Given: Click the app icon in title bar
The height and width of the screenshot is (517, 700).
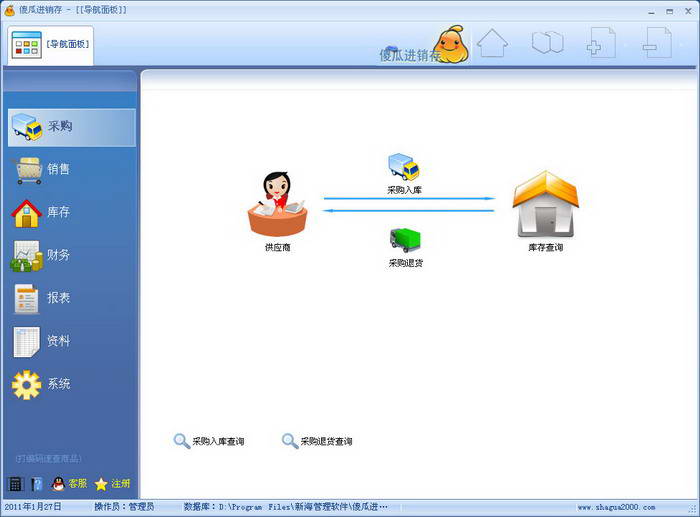Looking at the screenshot, I should tap(9, 10).
